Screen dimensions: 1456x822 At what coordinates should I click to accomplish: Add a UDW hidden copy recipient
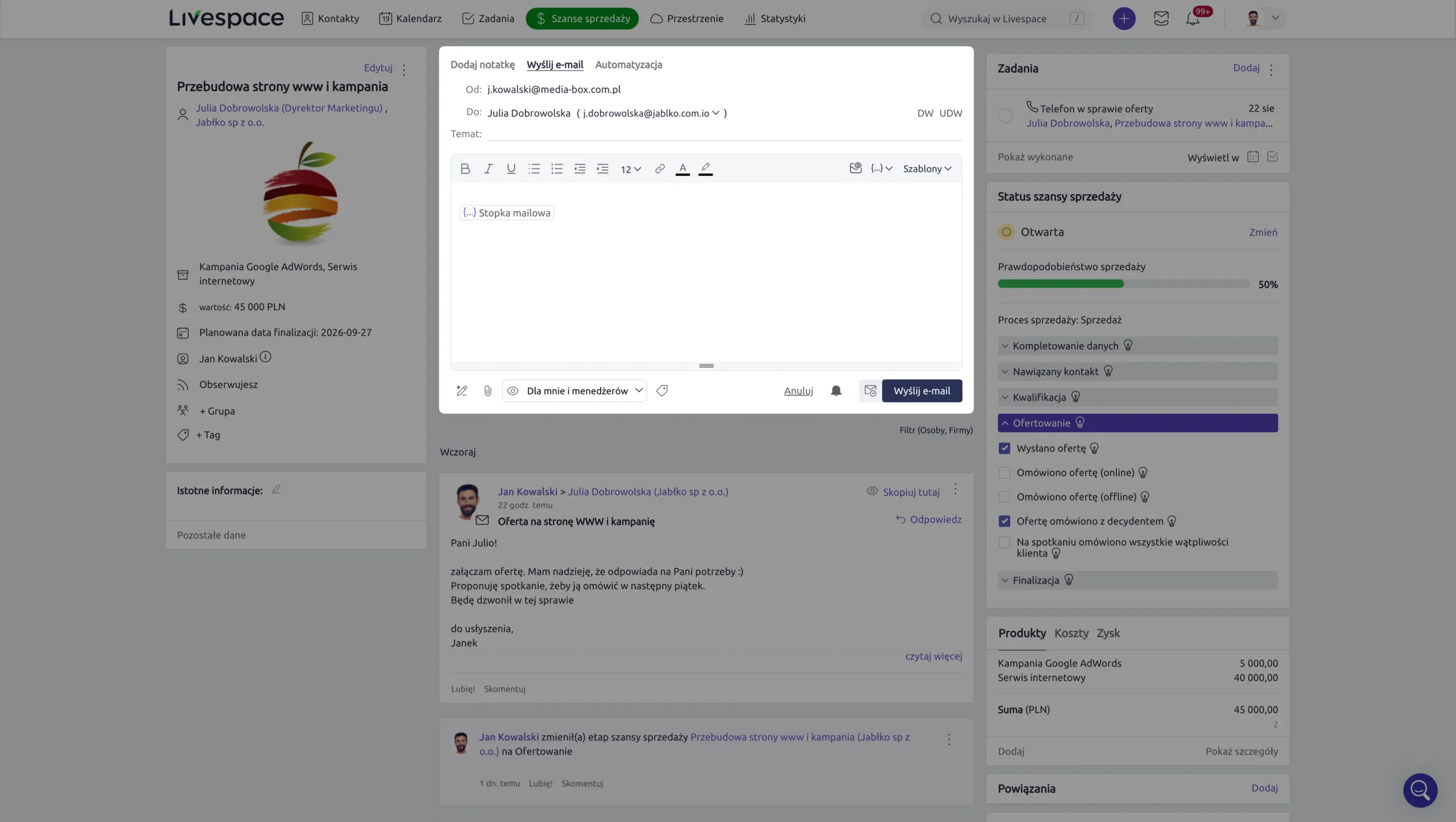(x=950, y=113)
